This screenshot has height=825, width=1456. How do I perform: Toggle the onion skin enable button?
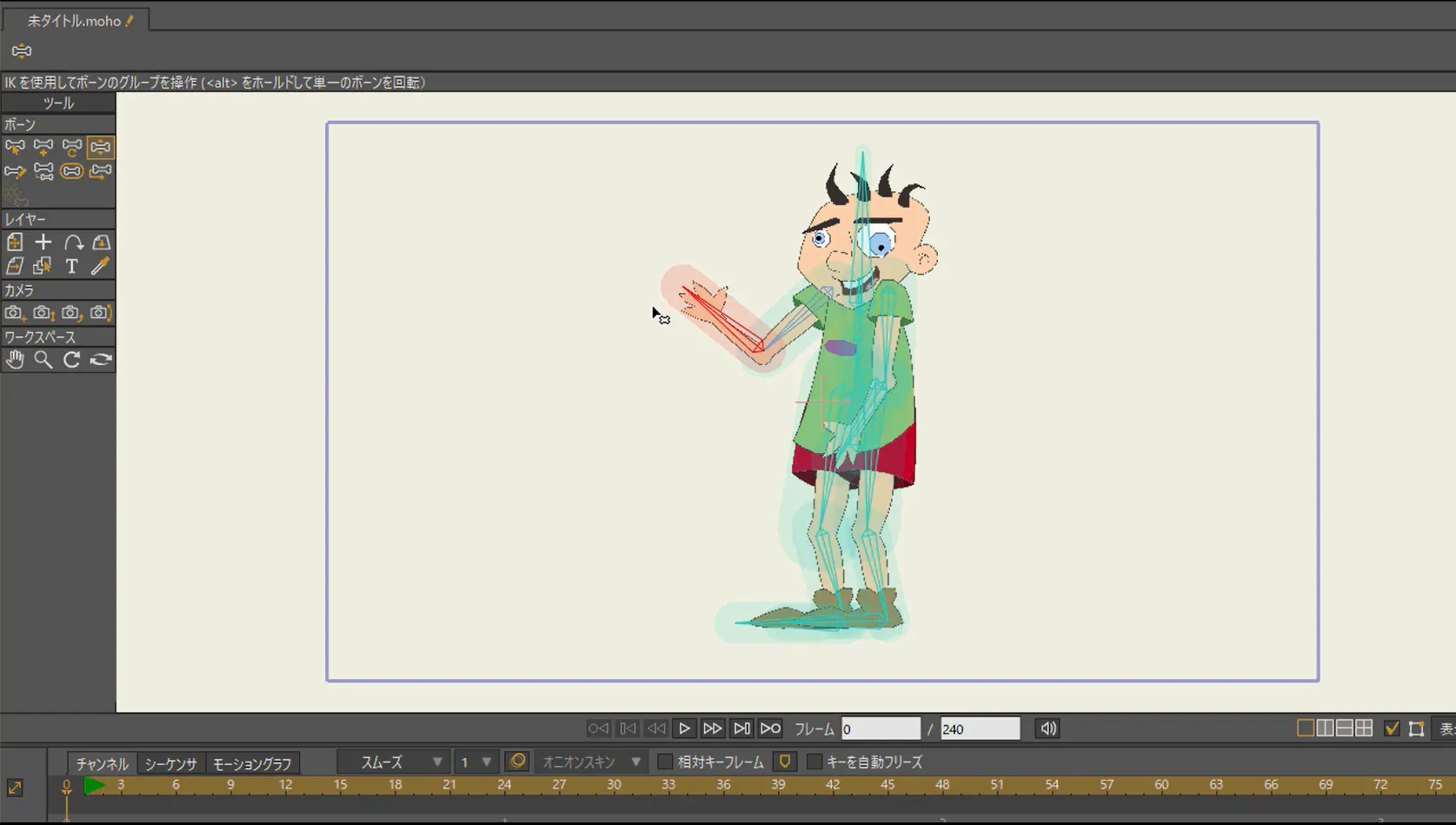click(x=517, y=762)
